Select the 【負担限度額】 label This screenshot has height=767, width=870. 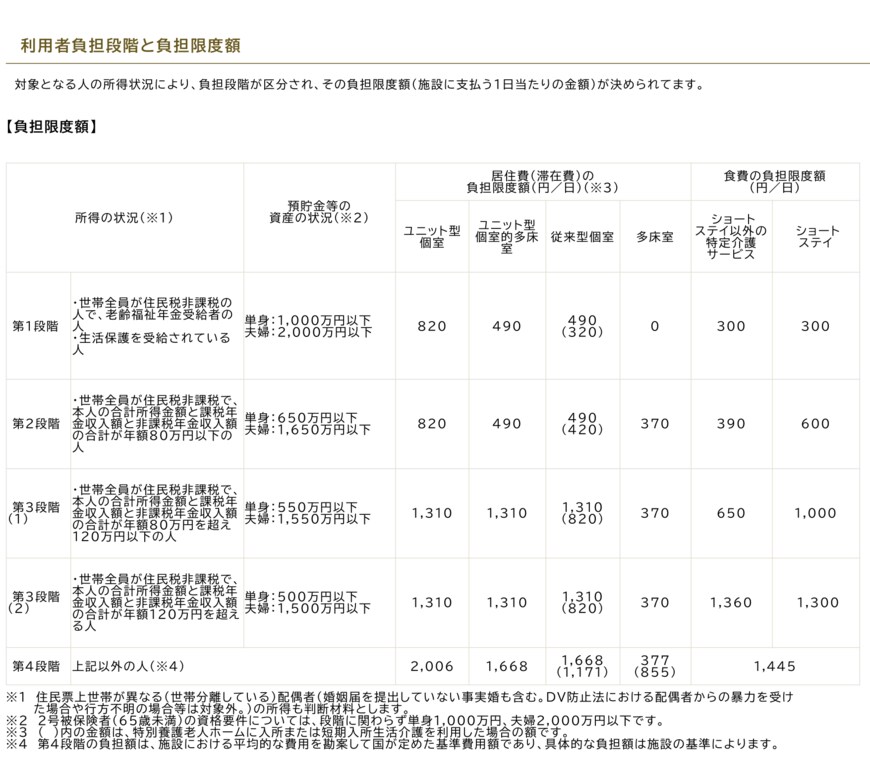pyautogui.click(x=48, y=125)
